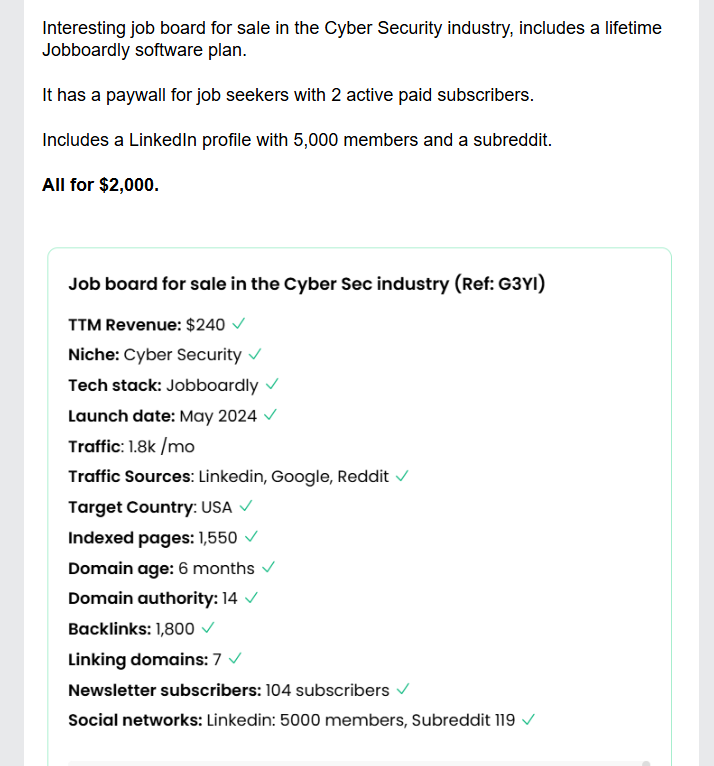
Task: Click the paragraph about 2 active paid subscribers
Action: coord(288,96)
